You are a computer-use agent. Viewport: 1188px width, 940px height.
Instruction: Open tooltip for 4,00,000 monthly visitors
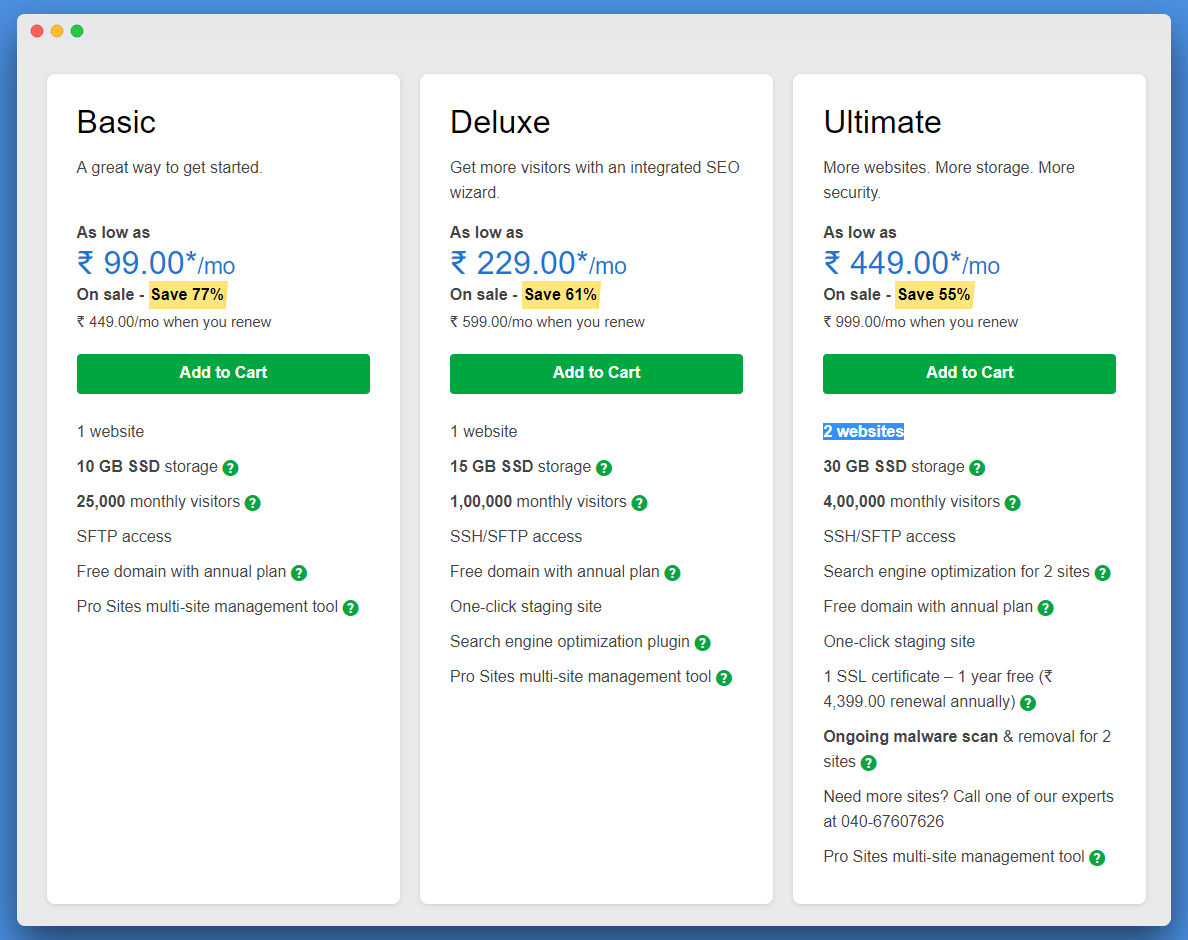pos(1013,502)
